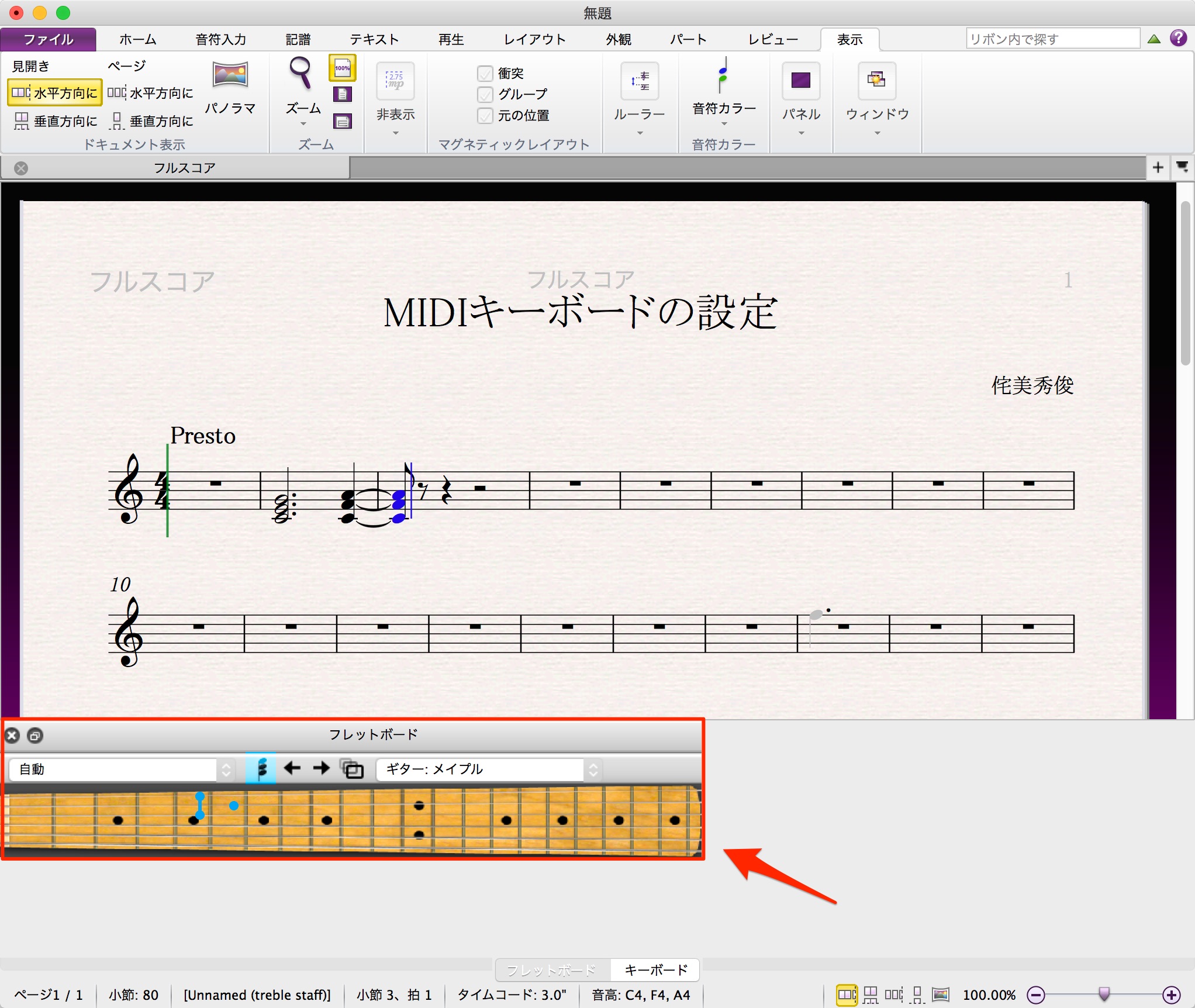Image resolution: width=1195 pixels, height=1008 pixels.
Task: Open the ファイル tab
Action: click(48, 39)
